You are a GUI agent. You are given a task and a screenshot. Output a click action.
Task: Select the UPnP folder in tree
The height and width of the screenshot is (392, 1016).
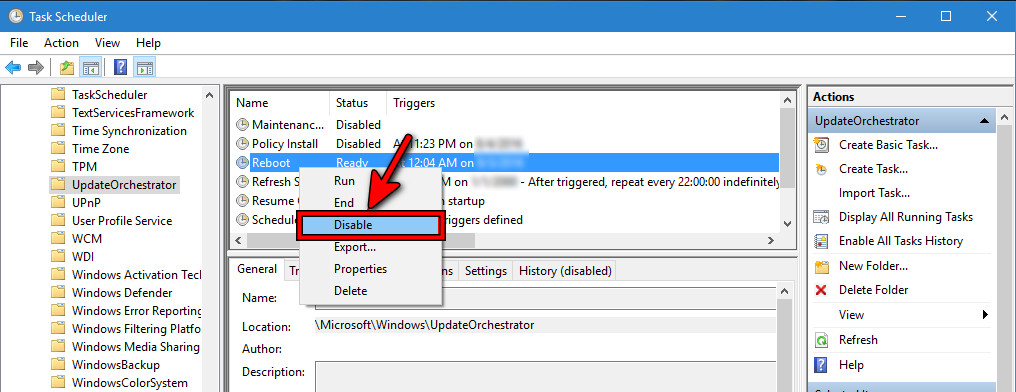click(87, 203)
